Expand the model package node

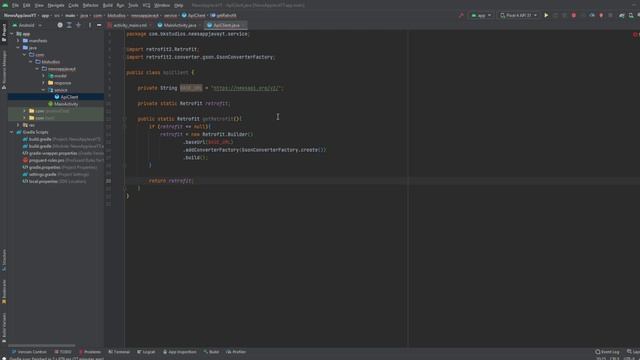point(43,76)
